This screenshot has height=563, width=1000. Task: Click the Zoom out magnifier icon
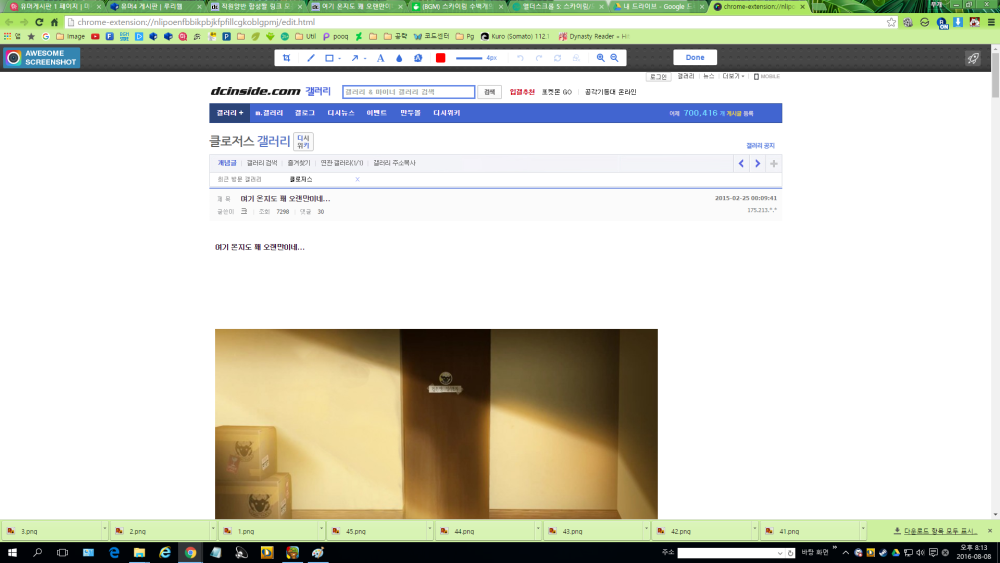[x=615, y=58]
